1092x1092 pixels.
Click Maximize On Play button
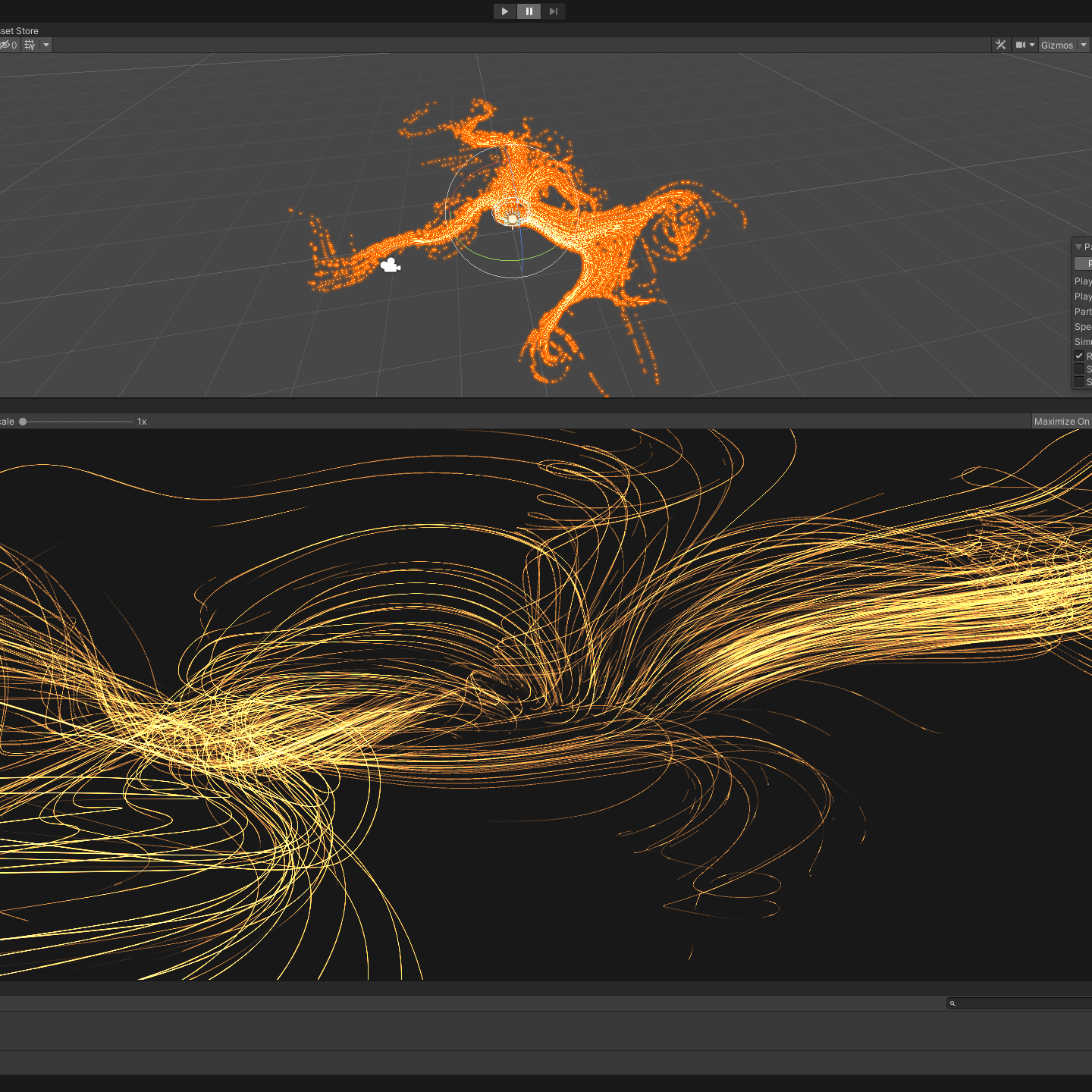(x=1062, y=422)
